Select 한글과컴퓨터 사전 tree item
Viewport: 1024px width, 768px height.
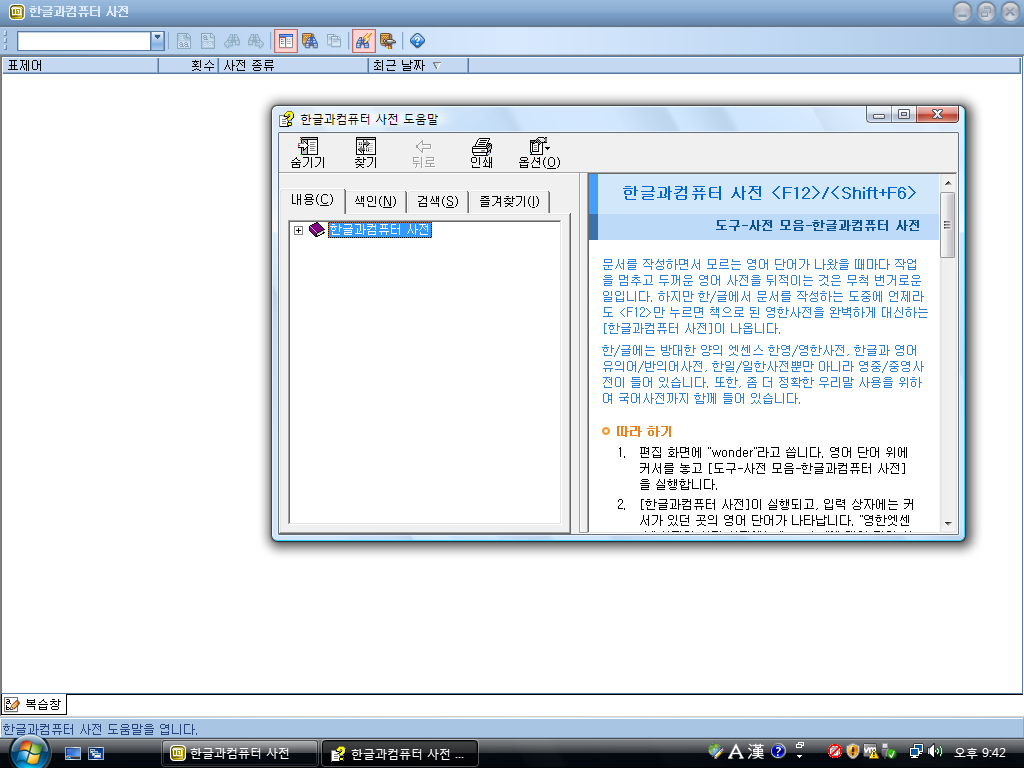[379, 230]
